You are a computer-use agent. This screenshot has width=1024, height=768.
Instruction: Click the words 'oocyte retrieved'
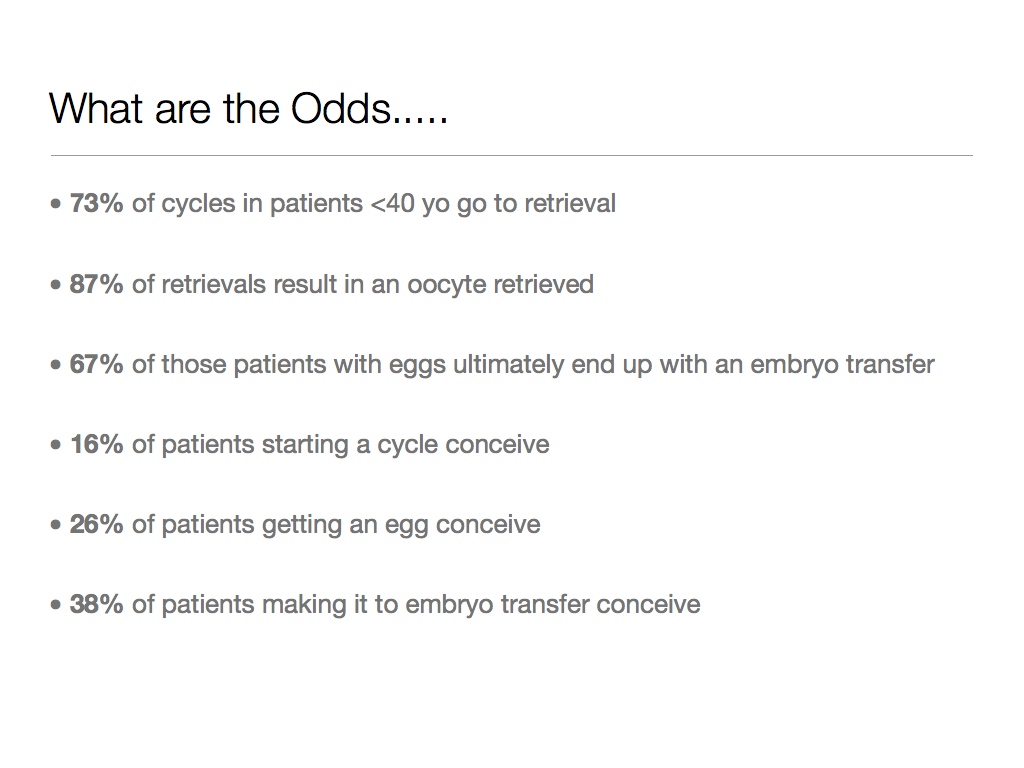[x=500, y=285]
